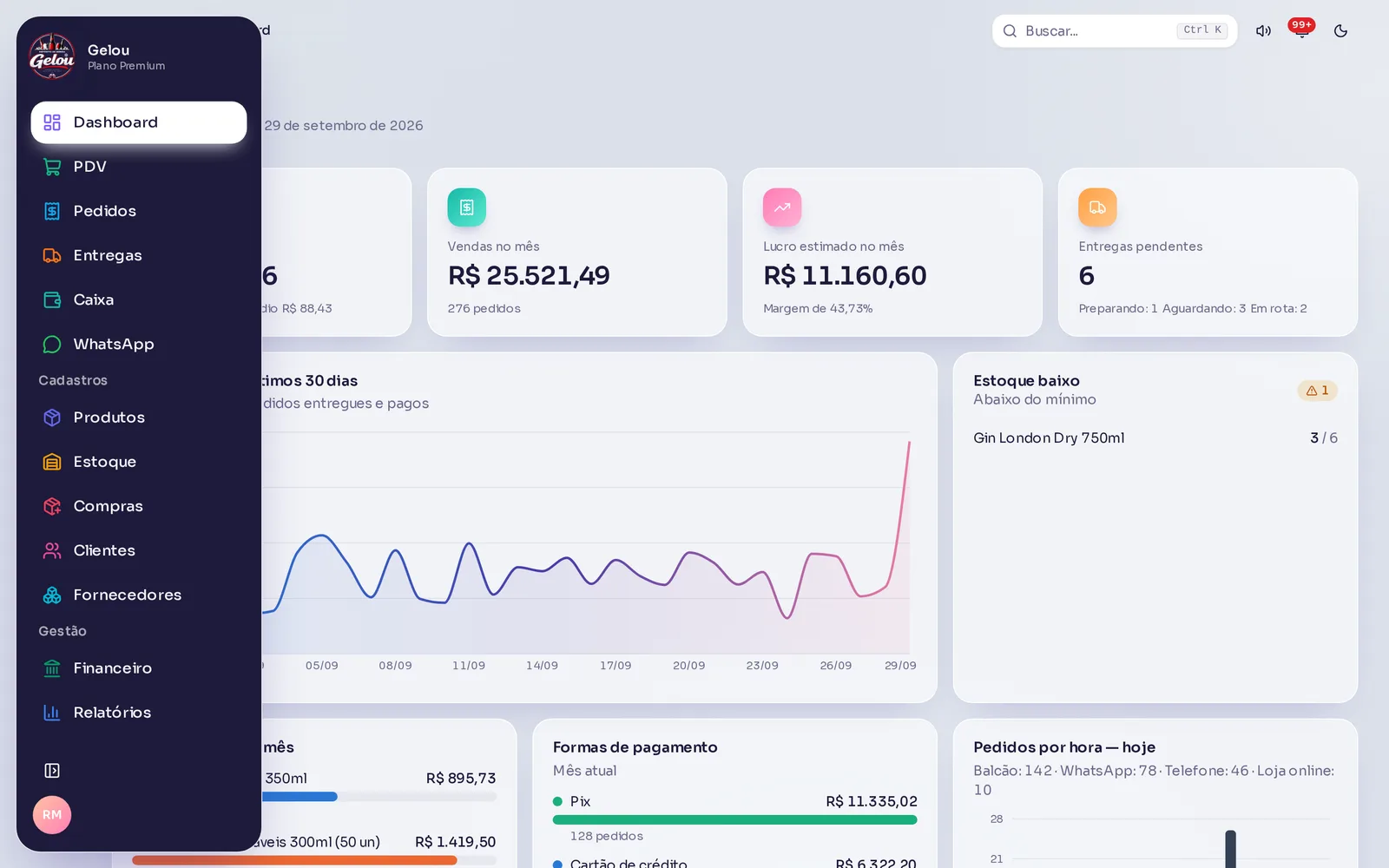Image resolution: width=1389 pixels, height=868 pixels.
Task: Open notifications with 99+ badge
Action: (1301, 30)
